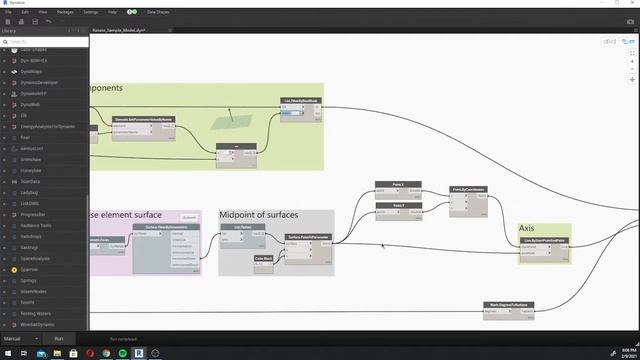
Task: Click the Sparrow package yellow icon
Action: tap(14, 270)
